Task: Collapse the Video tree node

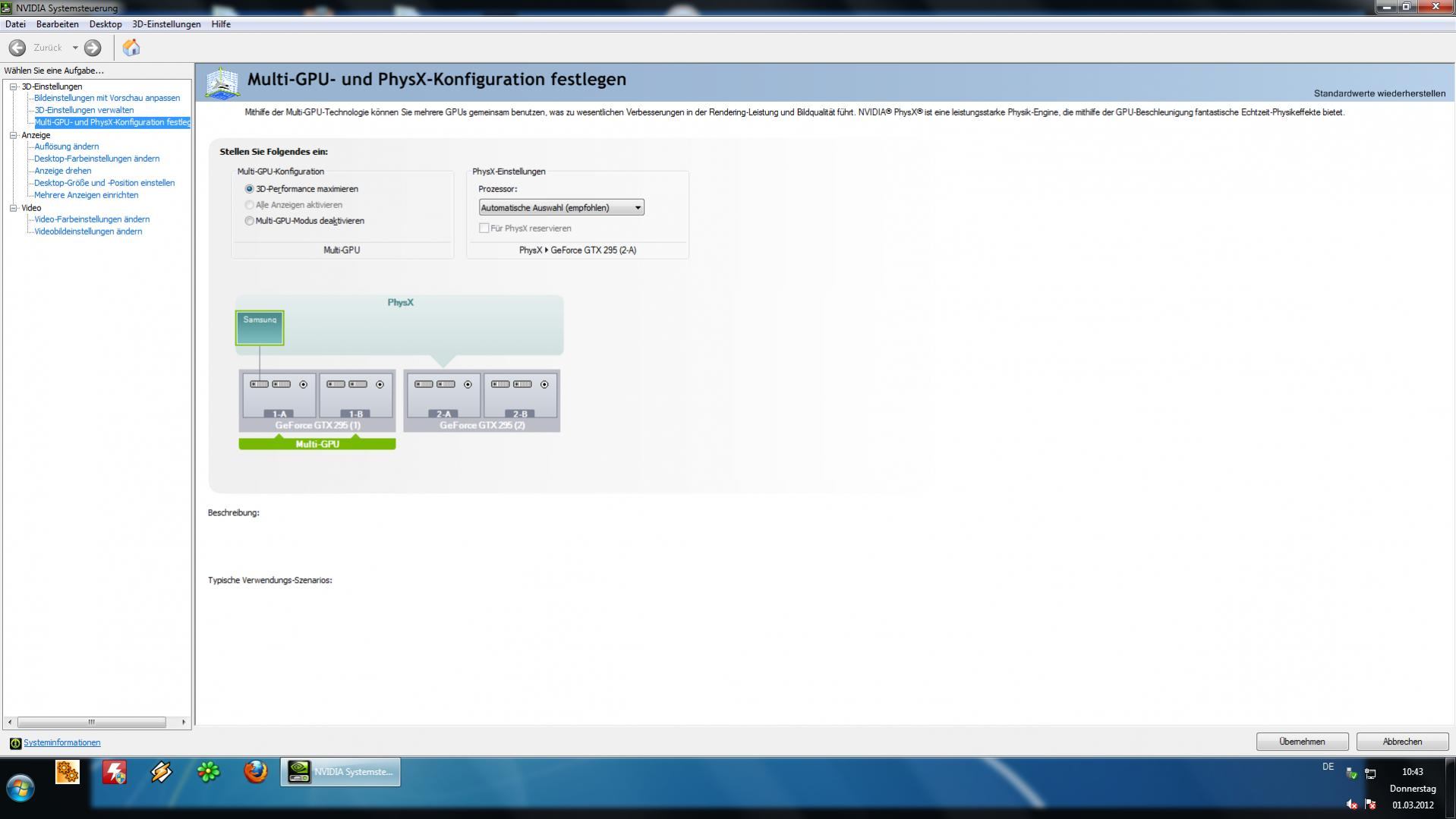Action: point(13,208)
